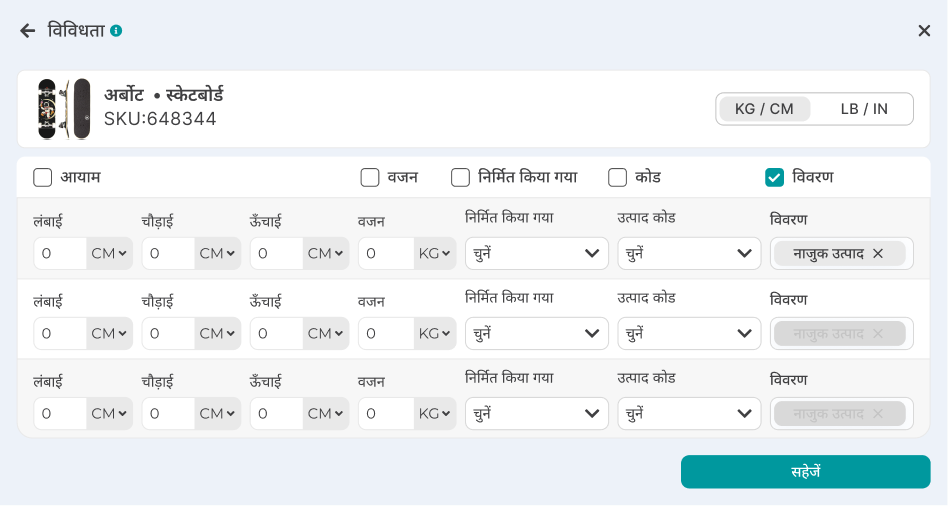This screenshot has width=948, height=506.
Task: Click the info icon next to विविधता
Action: (116, 31)
